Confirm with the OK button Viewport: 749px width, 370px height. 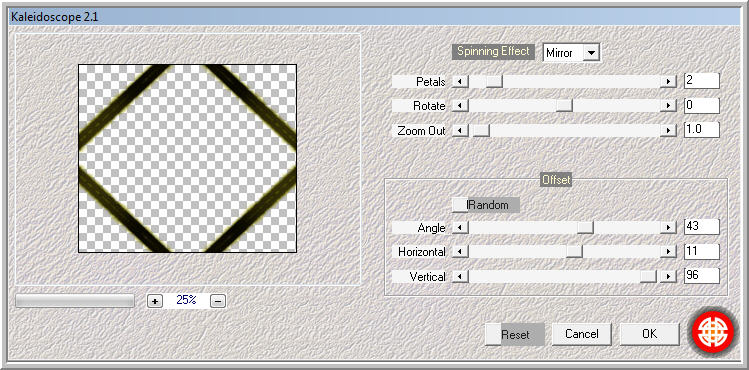click(649, 334)
